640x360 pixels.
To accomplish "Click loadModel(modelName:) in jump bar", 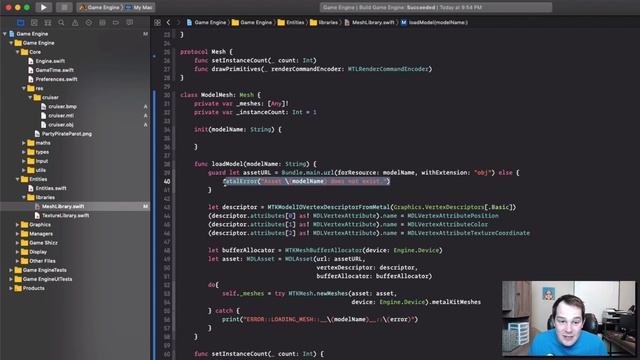I will point(434,22).
